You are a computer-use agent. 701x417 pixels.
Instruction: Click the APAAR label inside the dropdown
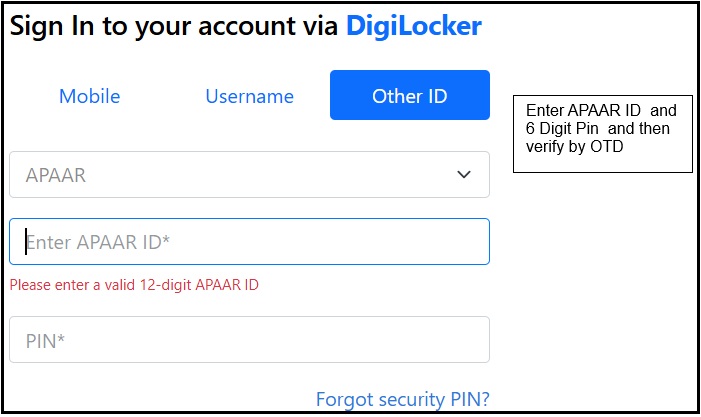pyautogui.click(x=56, y=175)
